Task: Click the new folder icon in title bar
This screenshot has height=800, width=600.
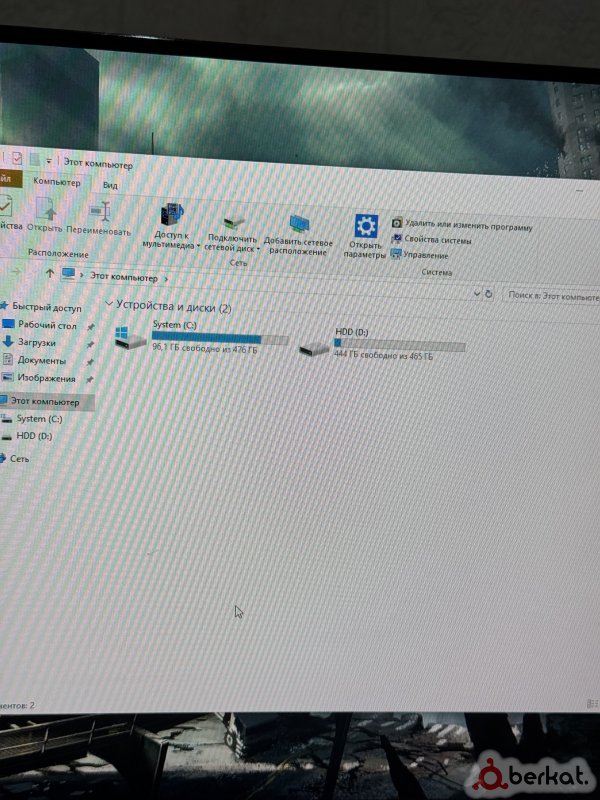Action: 34,159
